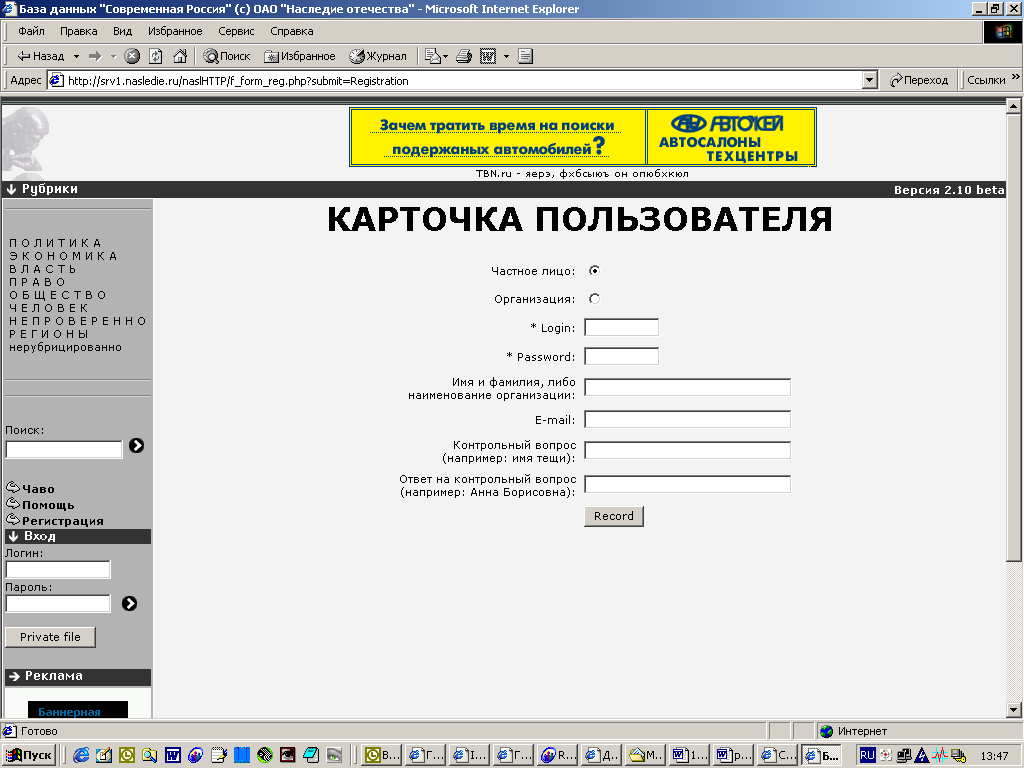This screenshot has width=1024, height=768.
Task: Click the RU language indicator in the tray
Action: (867, 755)
